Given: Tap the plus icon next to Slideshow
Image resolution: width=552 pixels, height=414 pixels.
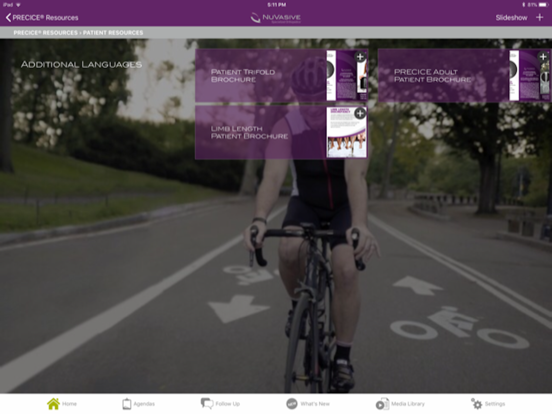Looking at the screenshot, I should tap(539, 17).
